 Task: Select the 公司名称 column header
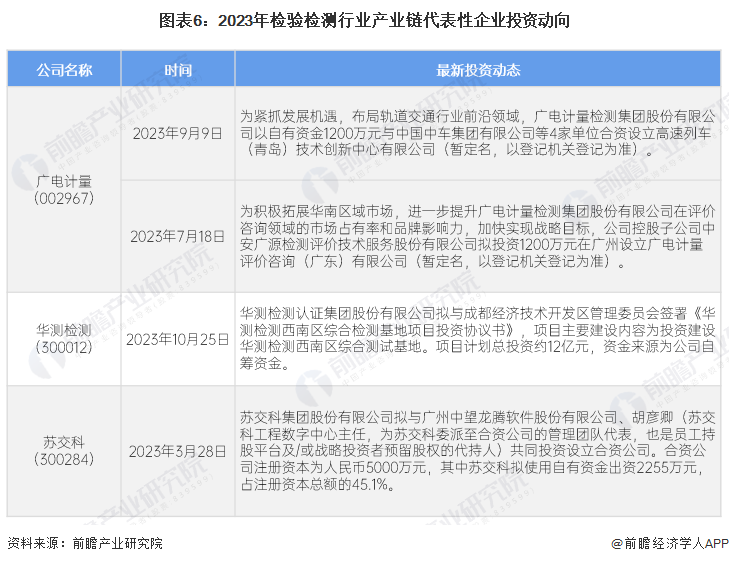pyautogui.click(x=64, y=70)
